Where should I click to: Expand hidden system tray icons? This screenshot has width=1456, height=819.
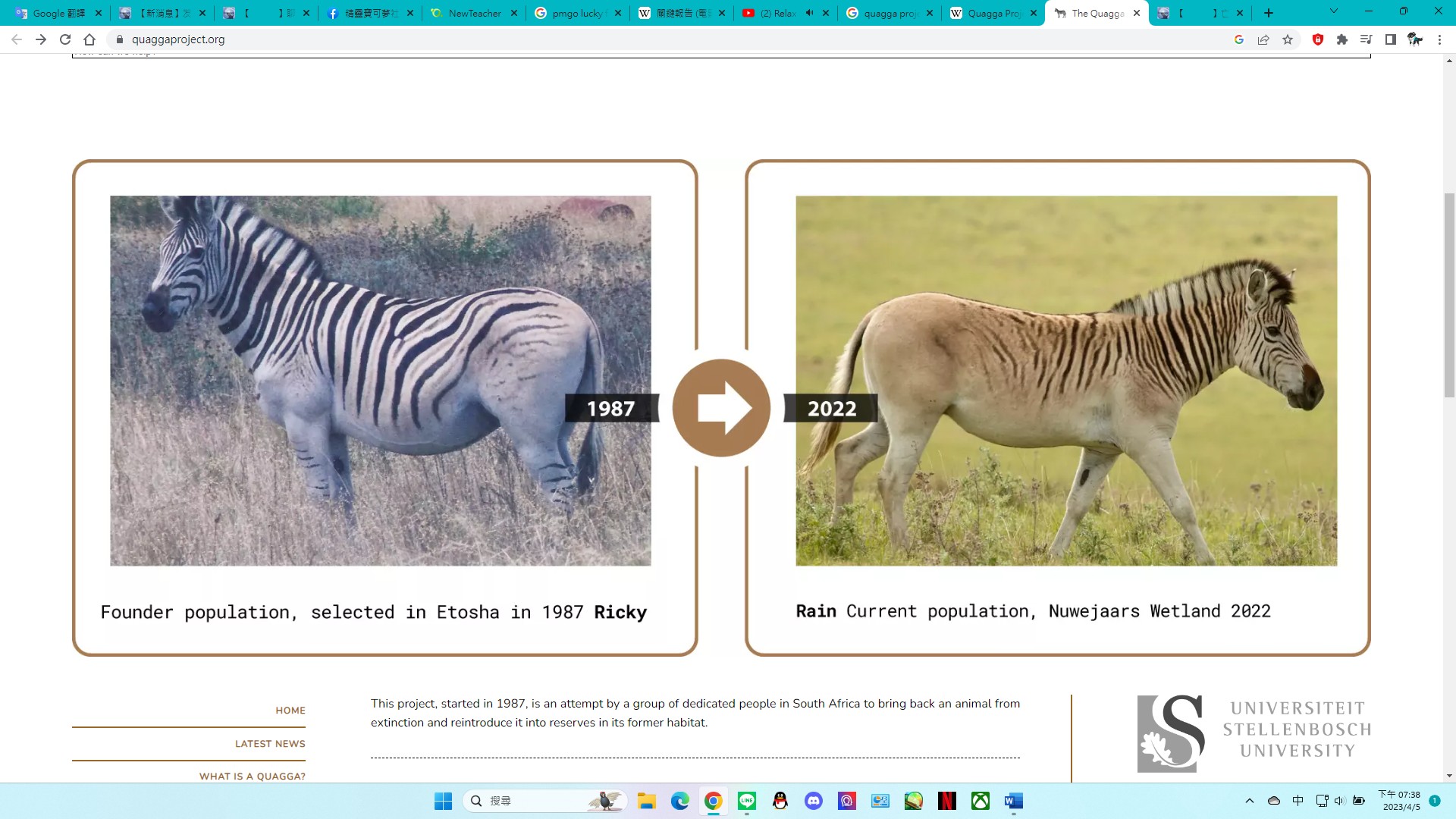[1250, 801]
